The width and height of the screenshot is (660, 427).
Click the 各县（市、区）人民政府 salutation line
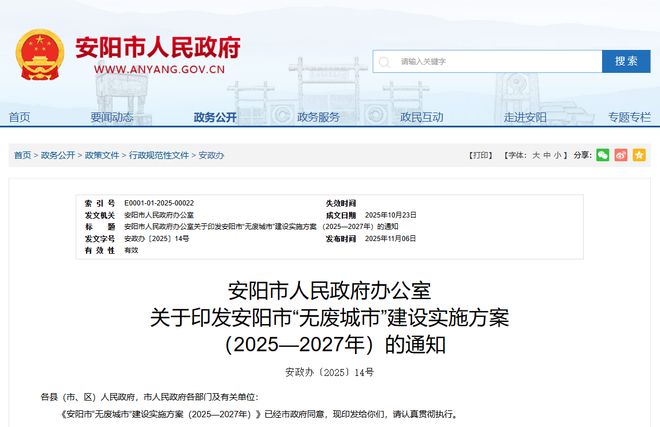coord(149,397)
